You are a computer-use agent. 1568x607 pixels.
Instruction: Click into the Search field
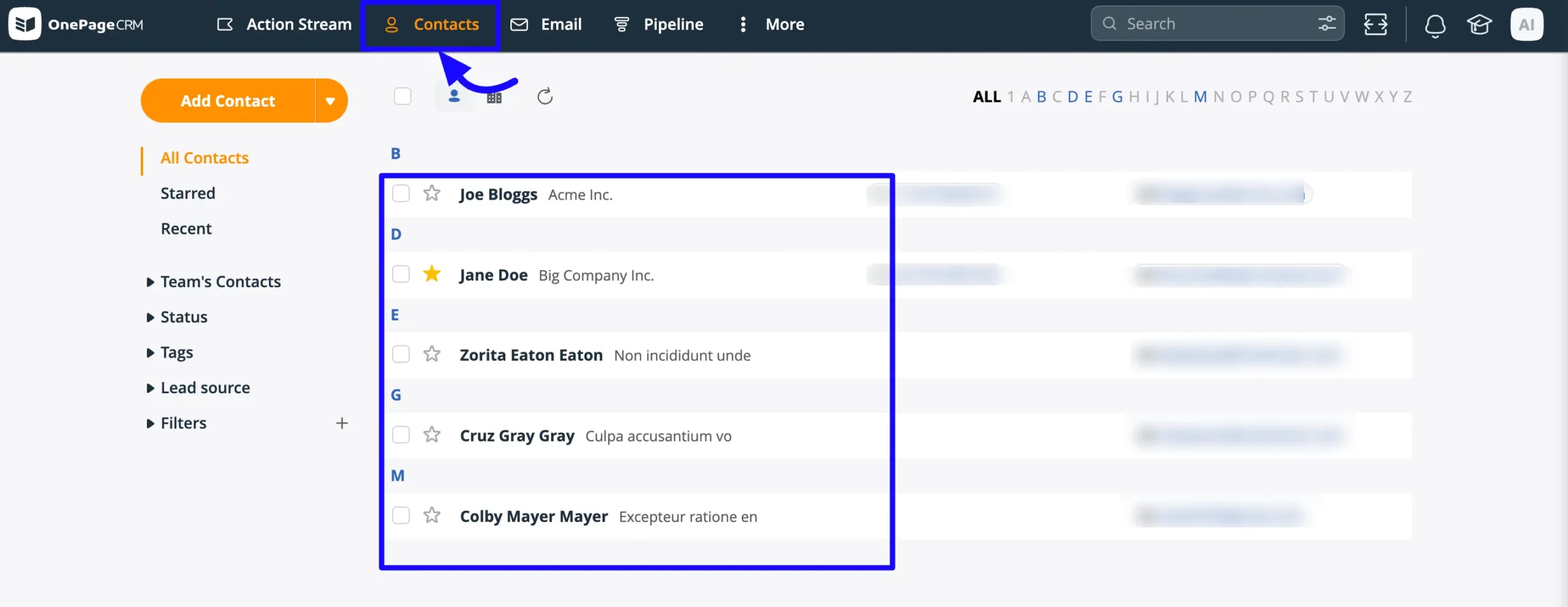(1213, 24)
